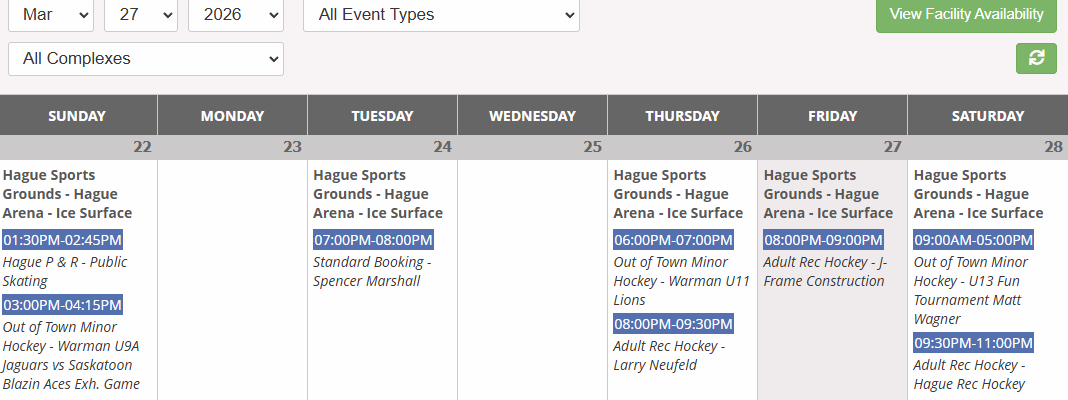Select the 01:30PM-02:45PM Sunday time slot
Viewport: 1068px width, 400px height.
click(x=63, y=240)
